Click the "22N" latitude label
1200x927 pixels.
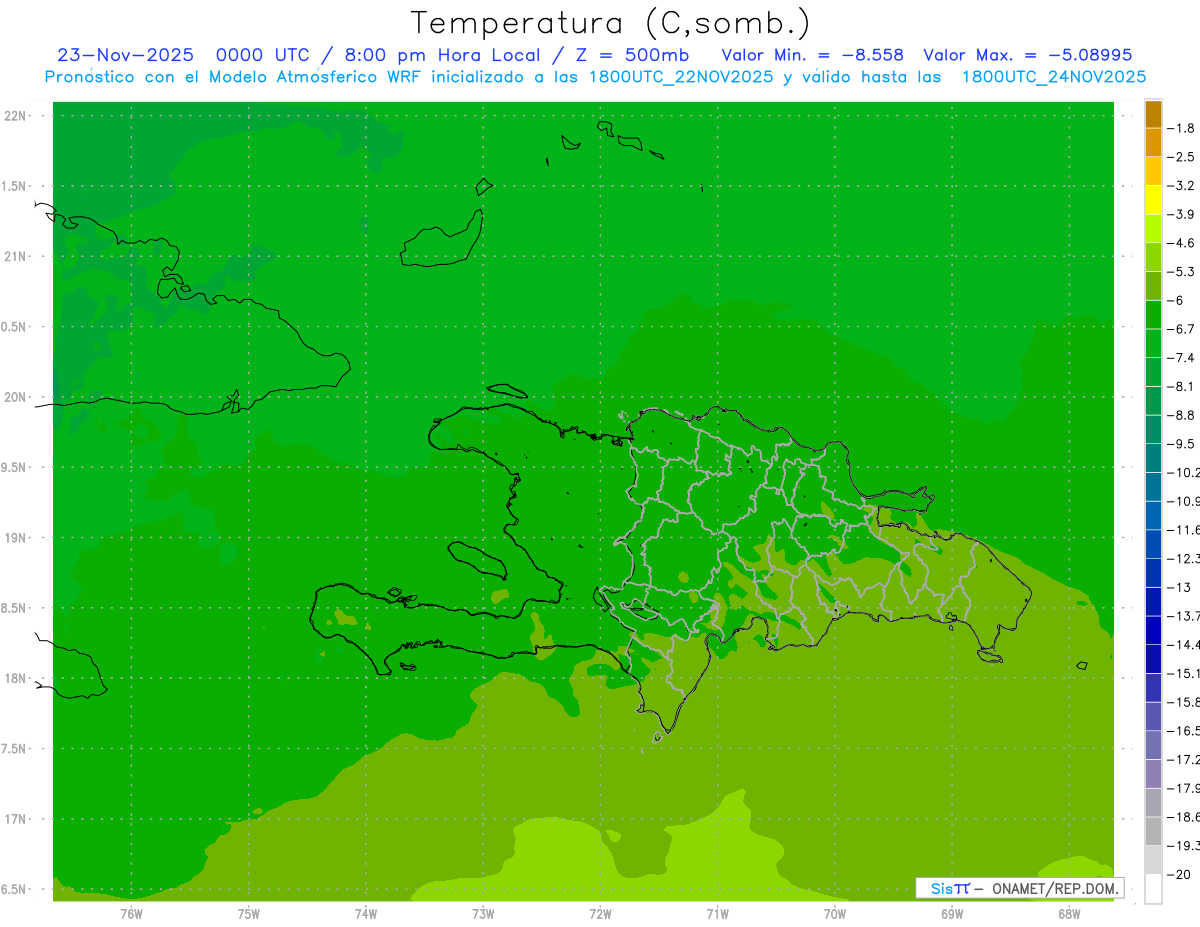[17, 116]
